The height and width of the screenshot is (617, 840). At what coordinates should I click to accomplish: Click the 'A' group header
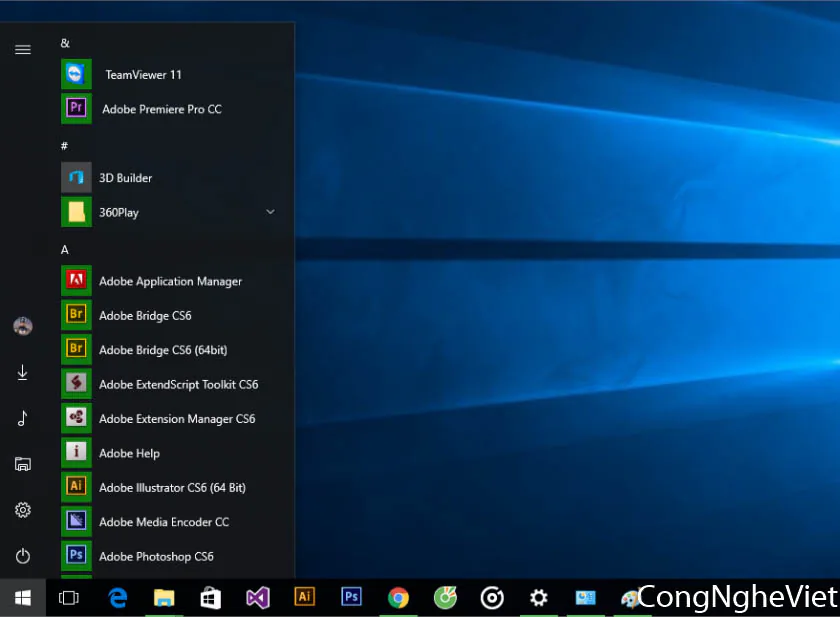64,250
